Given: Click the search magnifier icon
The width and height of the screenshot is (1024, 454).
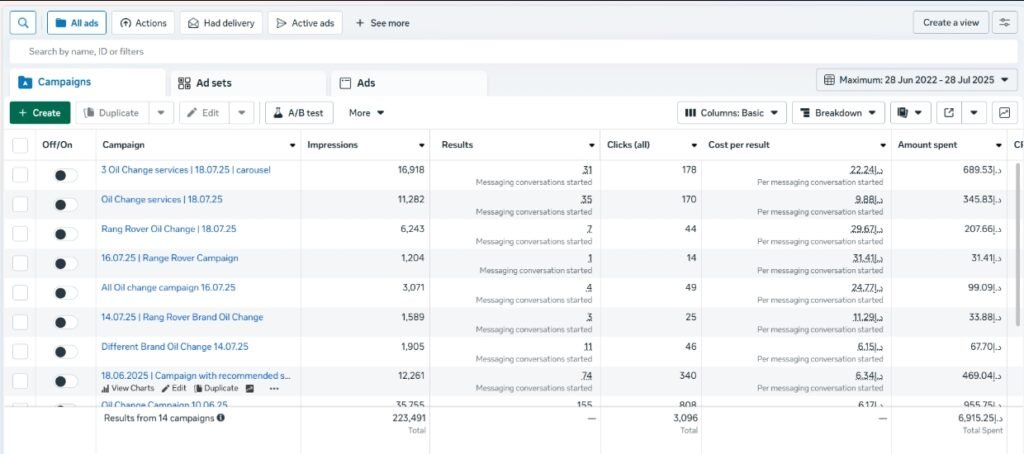Looking at the screenshot, I should [x=23, y=23].
